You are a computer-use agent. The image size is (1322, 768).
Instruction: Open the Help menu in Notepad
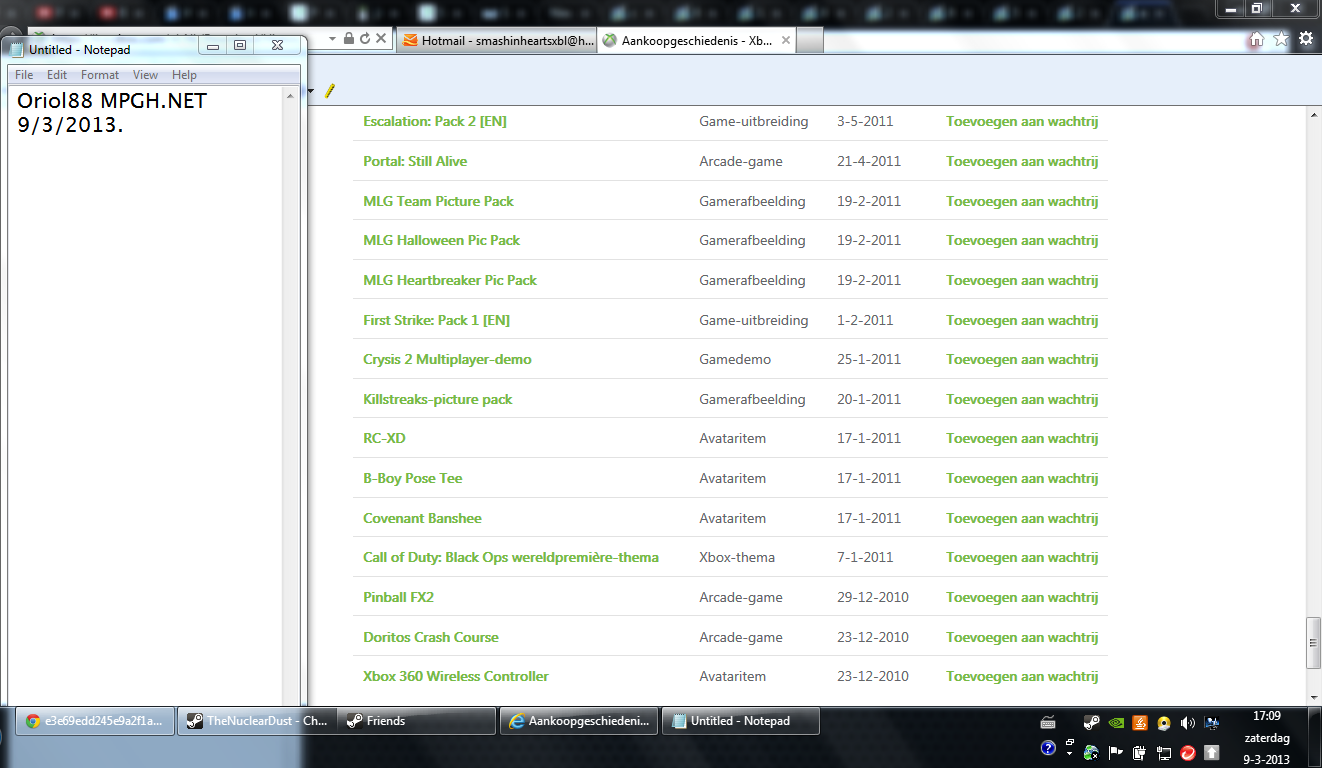(x=184, y=75)
